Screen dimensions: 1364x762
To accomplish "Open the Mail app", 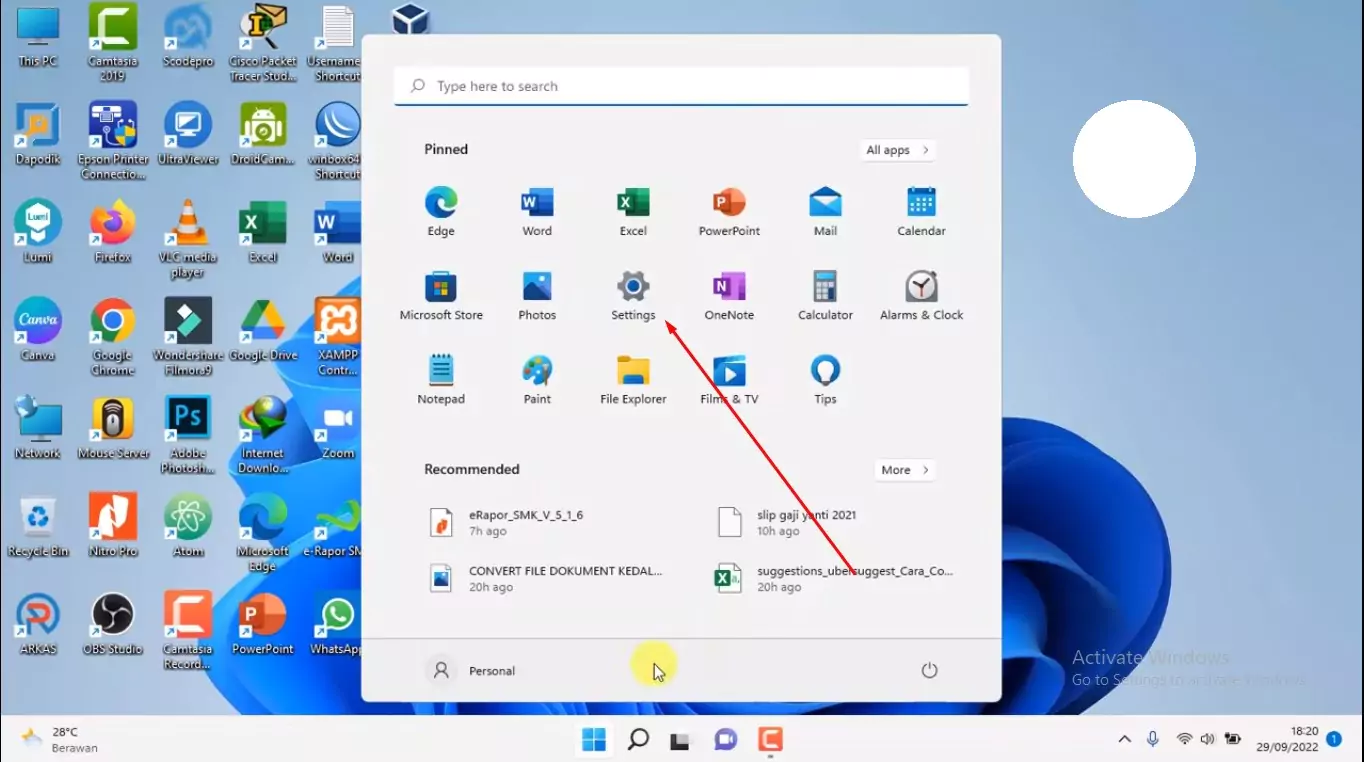I will [x=825, y=212].
